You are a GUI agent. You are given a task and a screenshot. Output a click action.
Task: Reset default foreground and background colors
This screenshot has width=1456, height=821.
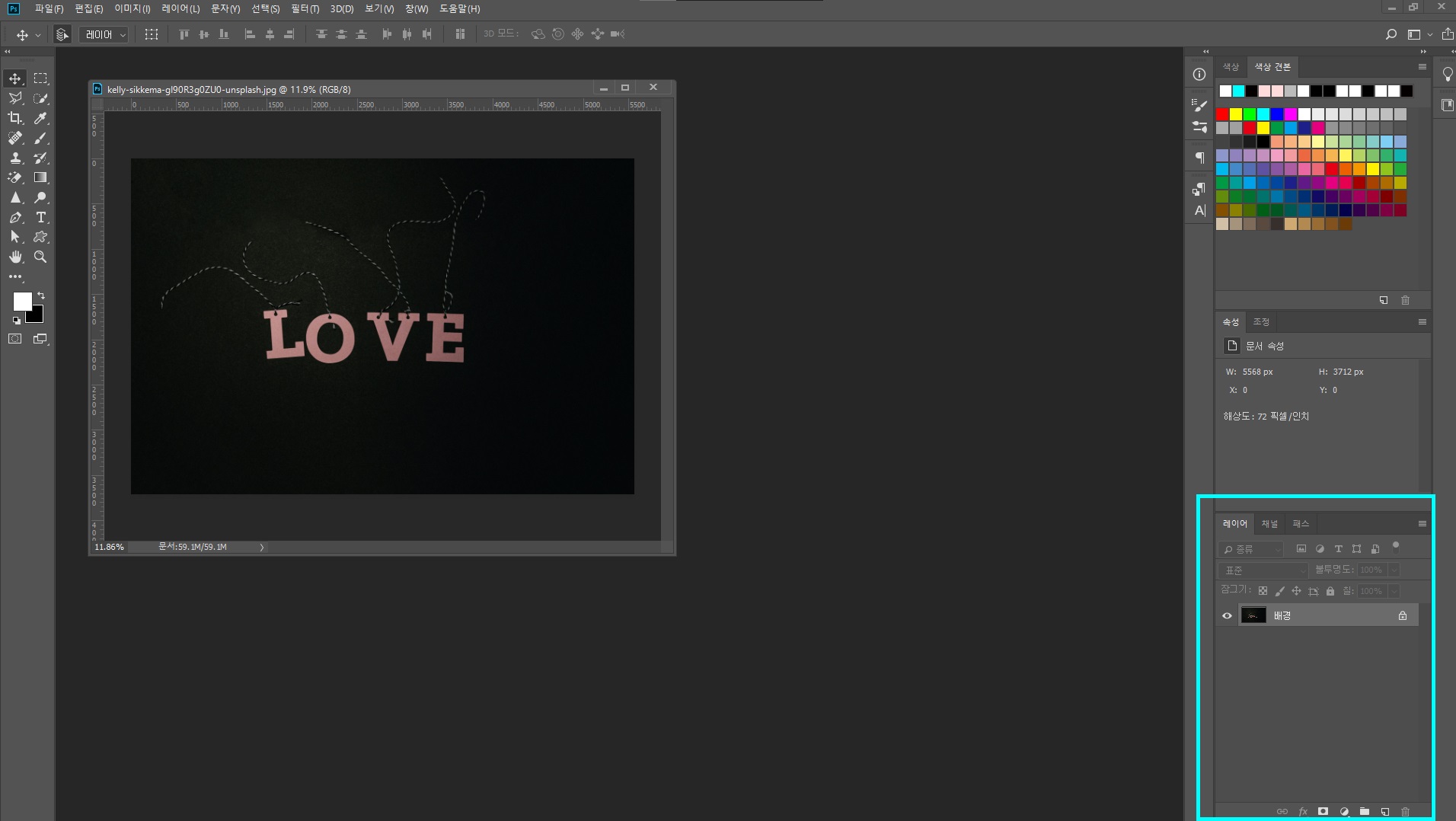pos(16,321)
